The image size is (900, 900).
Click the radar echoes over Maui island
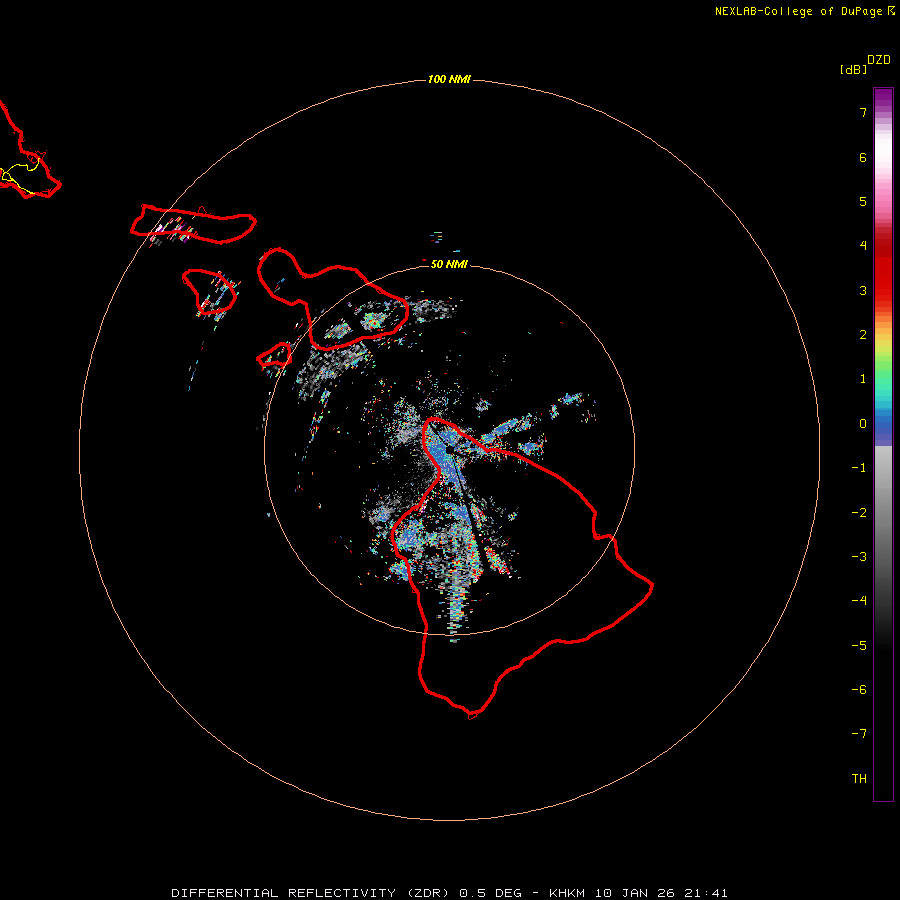click(372, 320)
